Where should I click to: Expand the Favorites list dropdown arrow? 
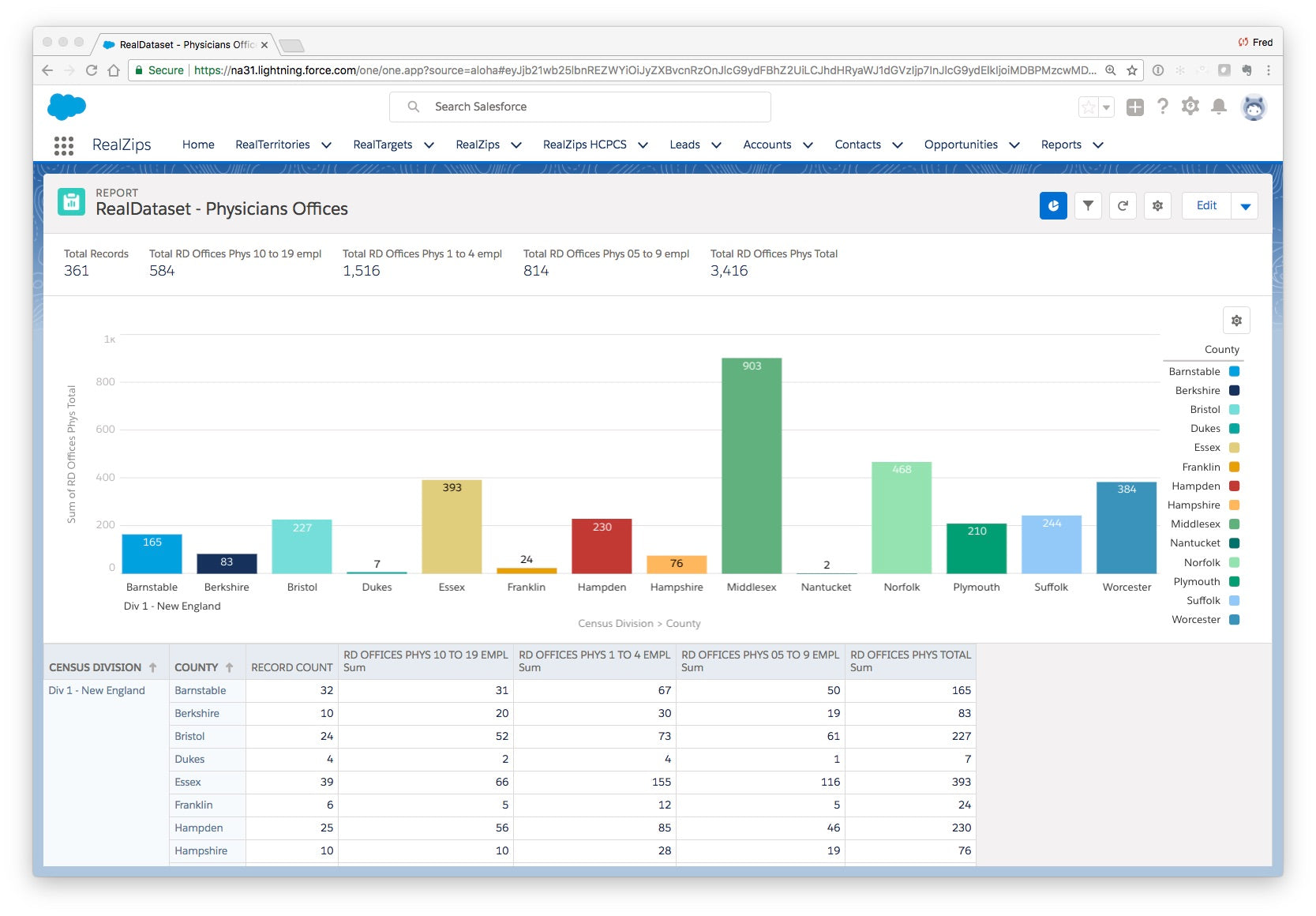click(x=1106, y=107)
